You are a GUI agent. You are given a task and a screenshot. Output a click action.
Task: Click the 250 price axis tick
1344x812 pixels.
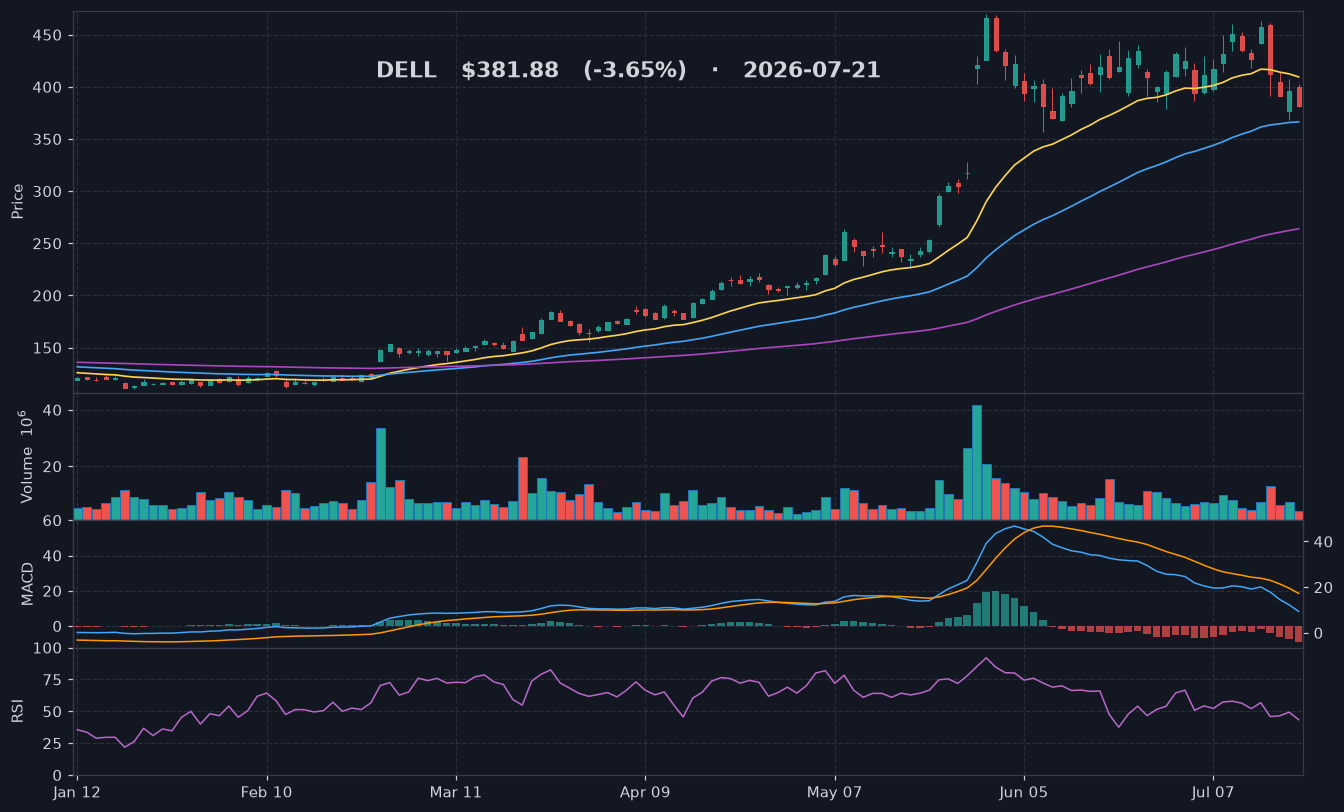pos(49,244)
